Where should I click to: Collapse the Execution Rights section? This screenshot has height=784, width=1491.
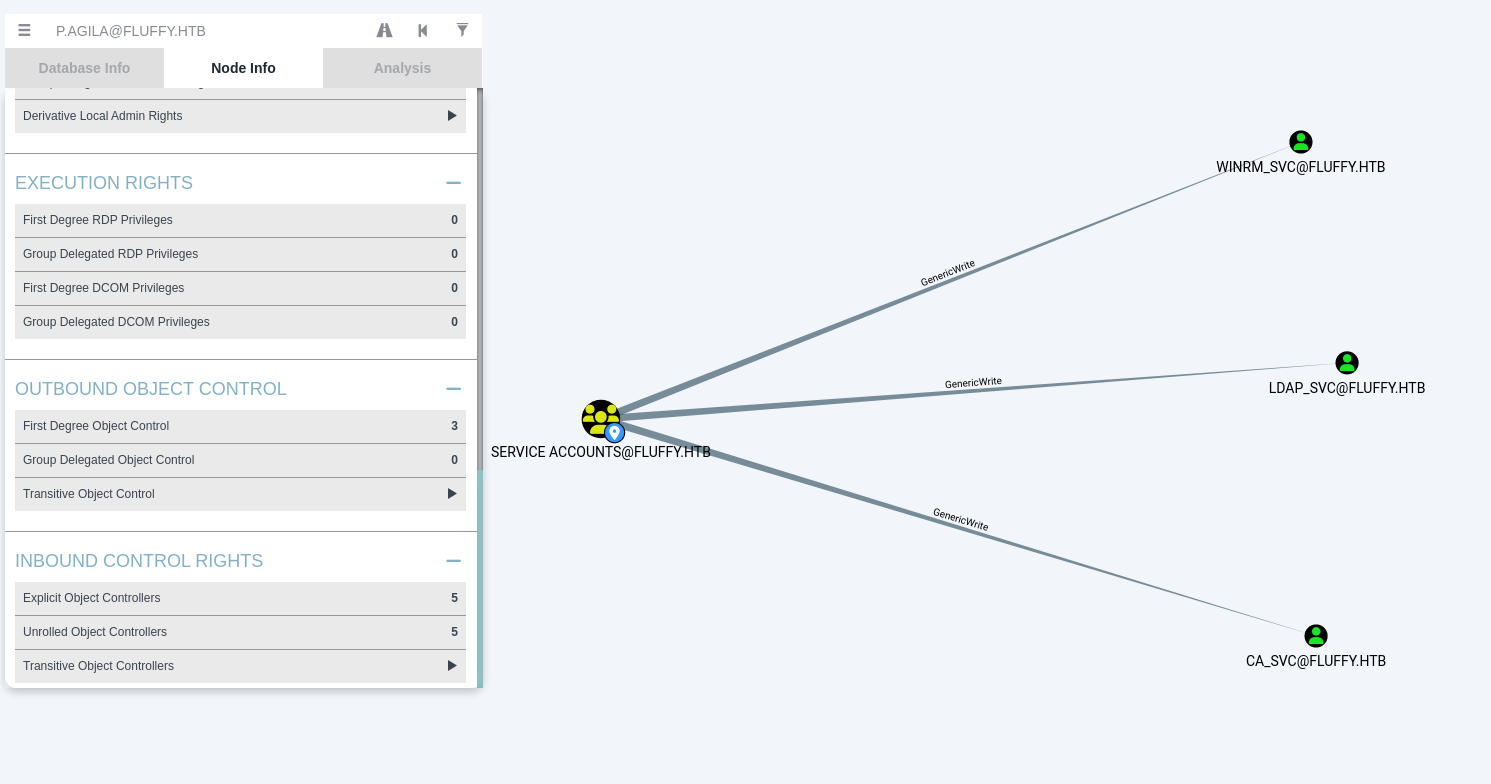coord(453,183)
